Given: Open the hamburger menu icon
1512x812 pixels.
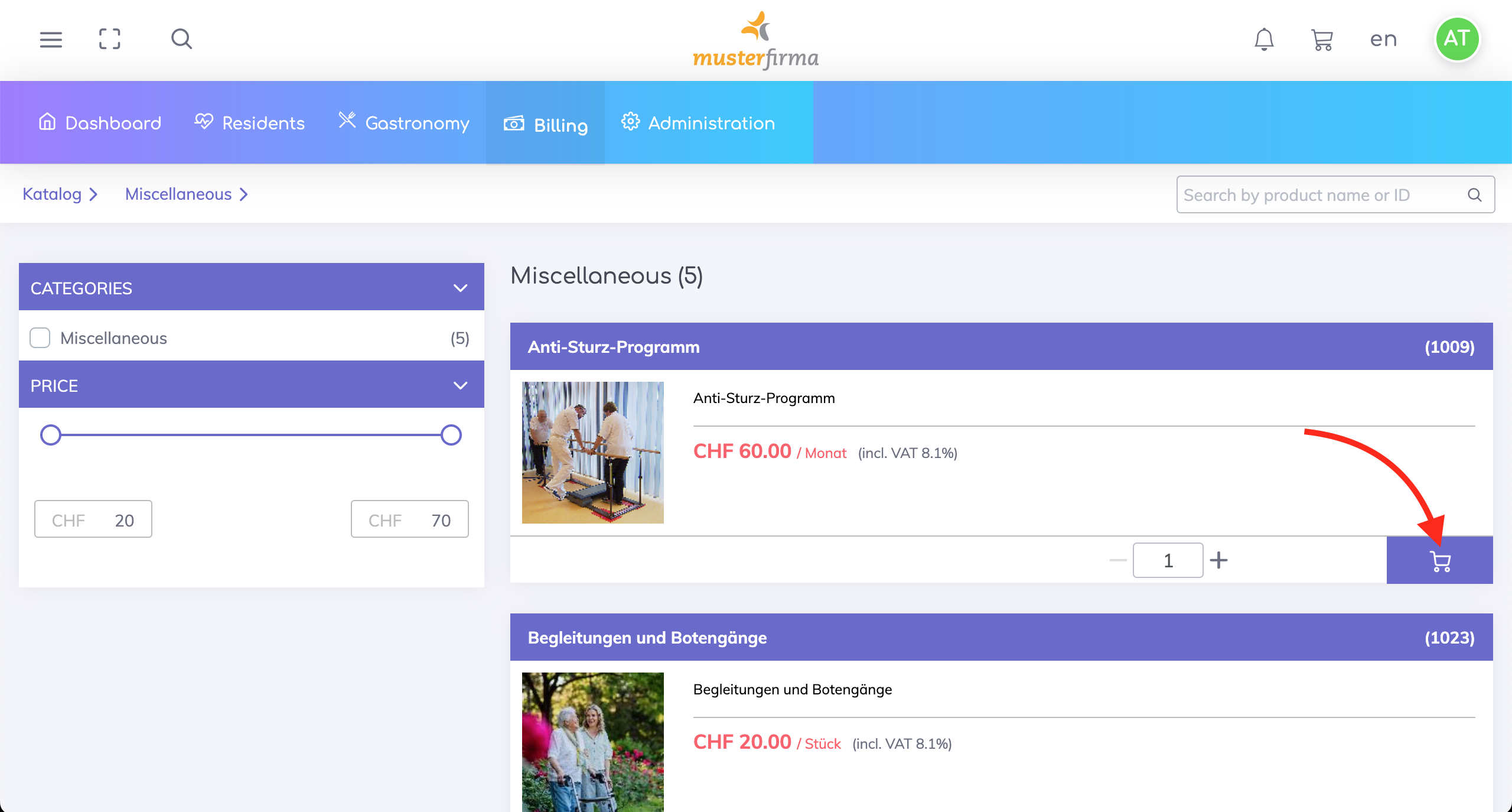Looking at the screenshot, I should click(x=51, y=40).
